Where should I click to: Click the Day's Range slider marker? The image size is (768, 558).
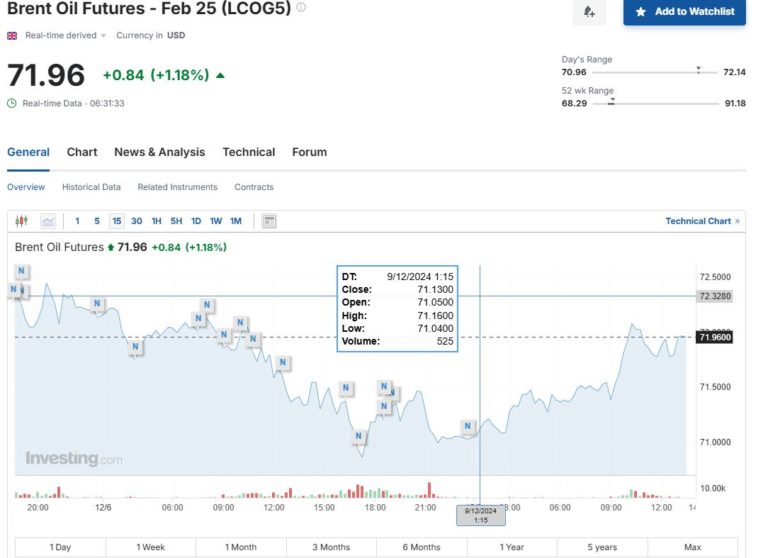[698, 71]
